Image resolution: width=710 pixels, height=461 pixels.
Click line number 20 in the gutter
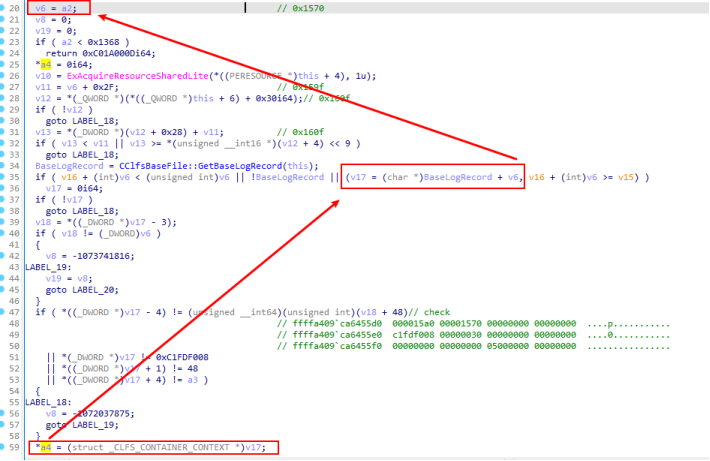pyautogui.click(x=14, y=8)
